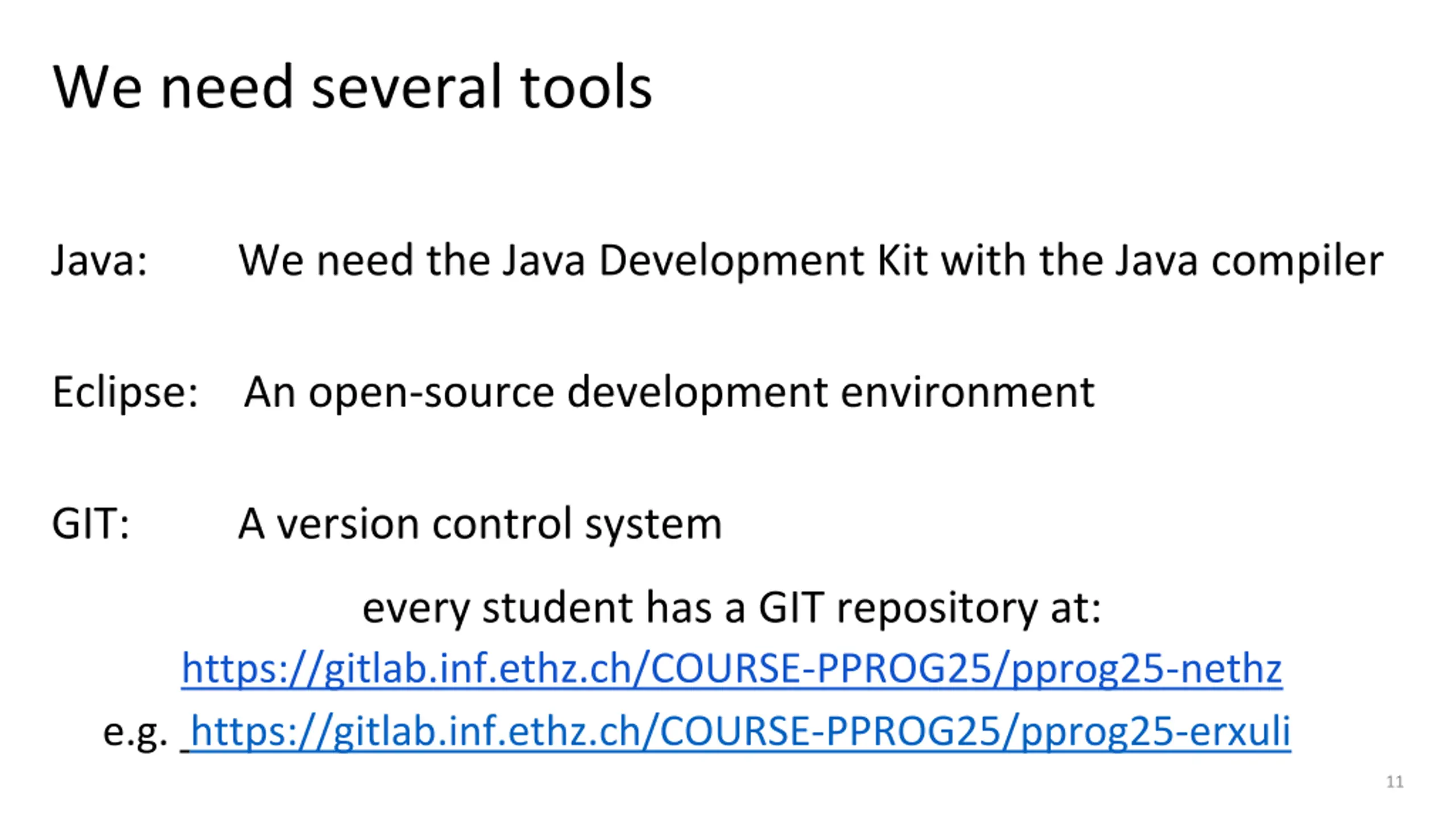Select the 'A version control system' text
Image resolution: width=1456 pixels, height=819 pixels.
tap(480, 524)
